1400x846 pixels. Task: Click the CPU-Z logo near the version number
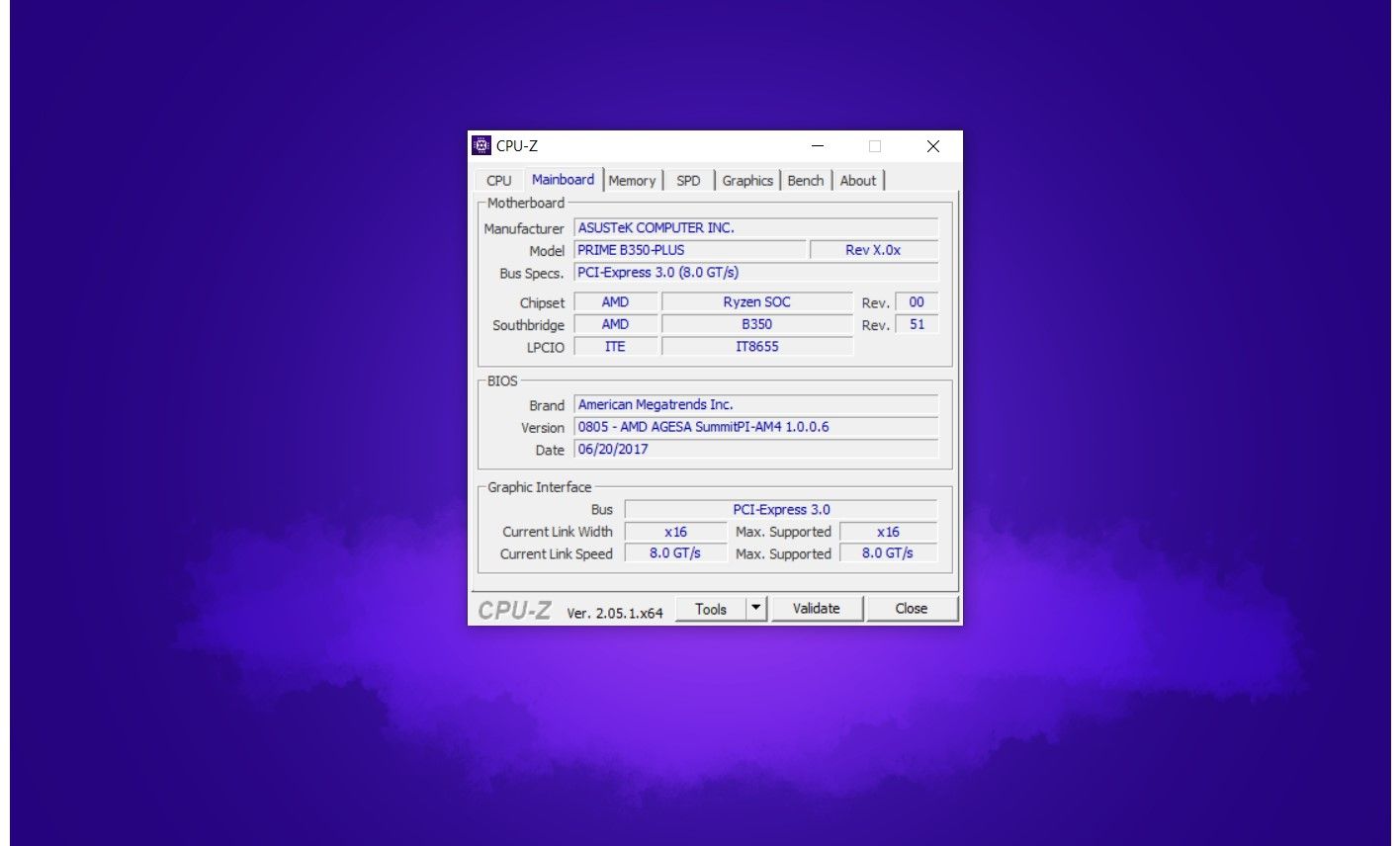513,610
